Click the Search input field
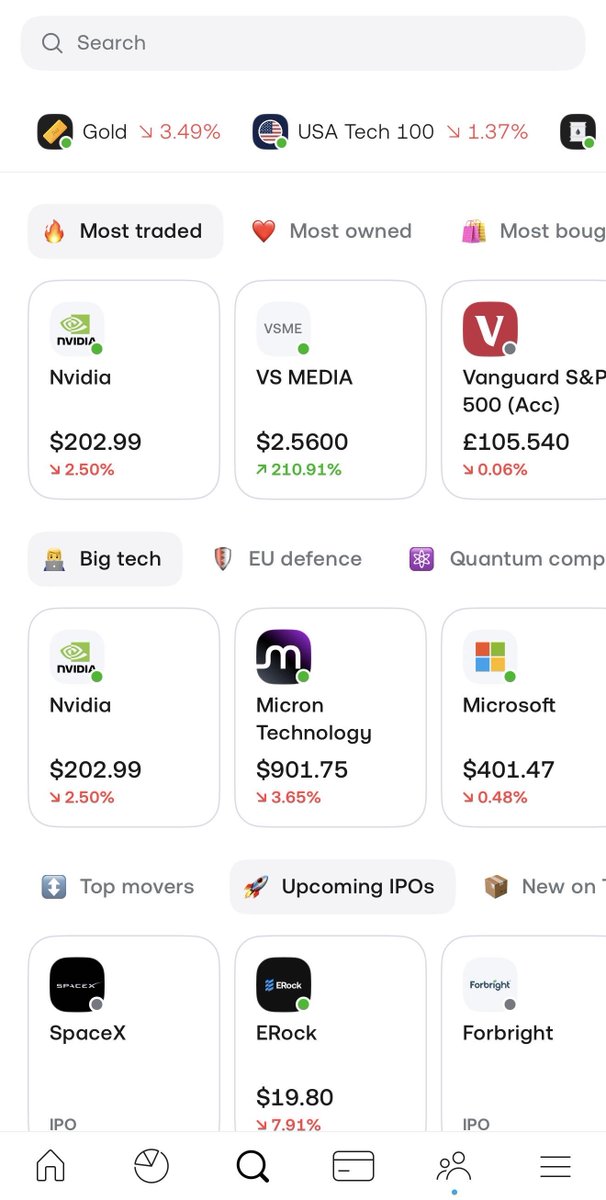Screen dimensions: 606x1200 click(x=303, y=43)
